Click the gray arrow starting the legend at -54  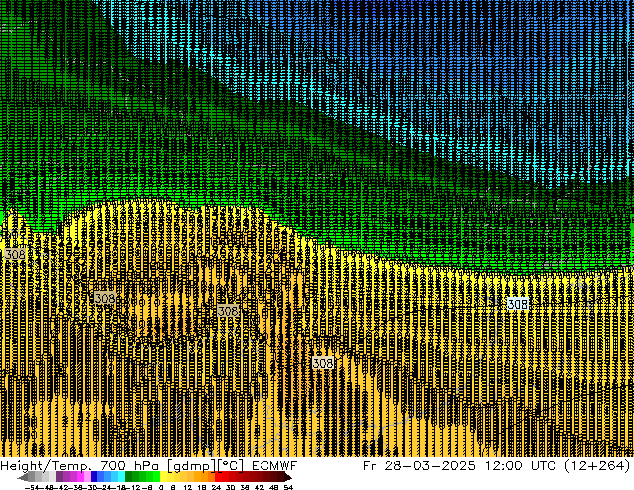pyautogui.click(x=23, y=477)
